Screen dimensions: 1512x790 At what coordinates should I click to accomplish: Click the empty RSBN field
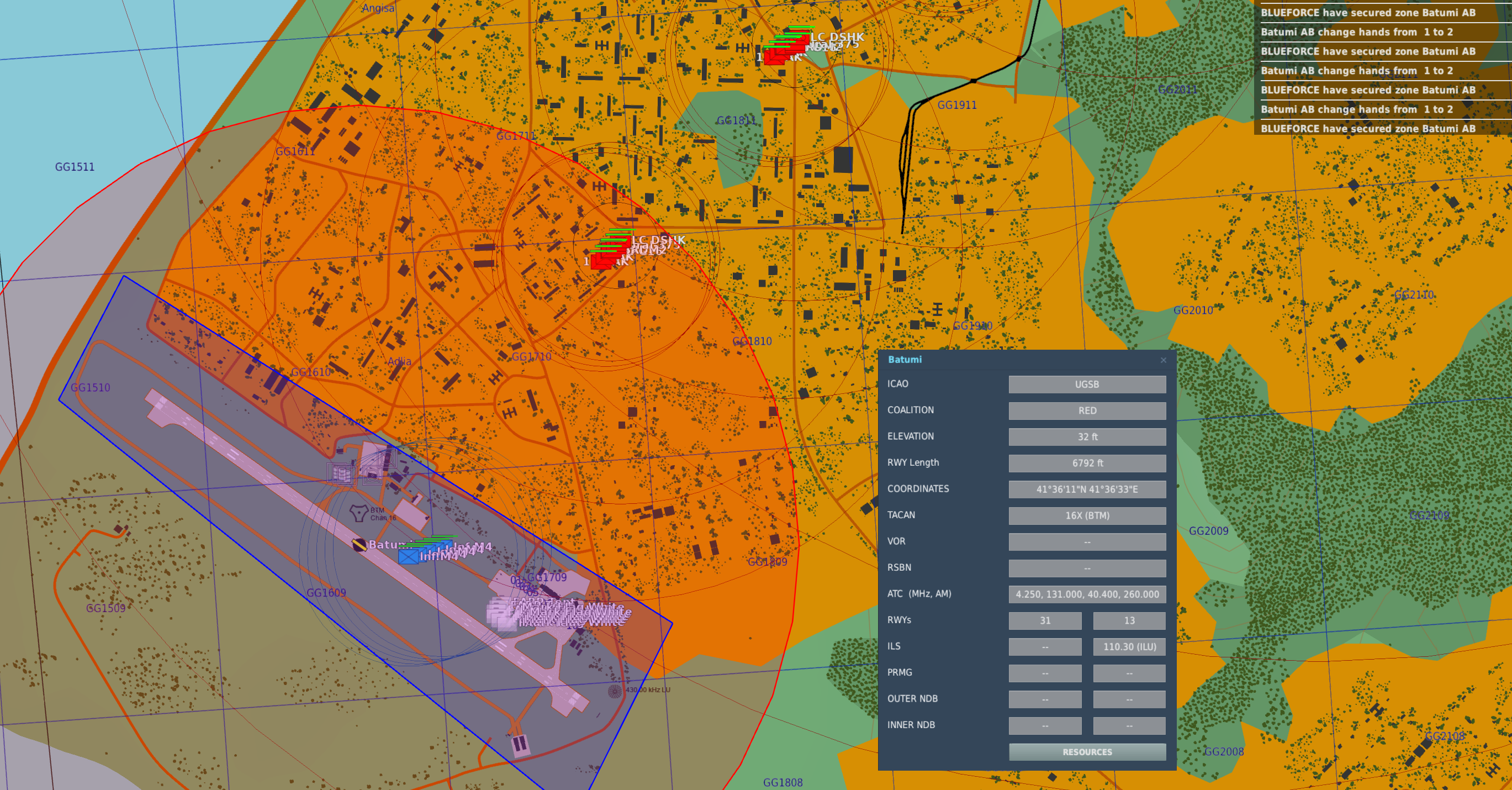[x=1087, y=568]
